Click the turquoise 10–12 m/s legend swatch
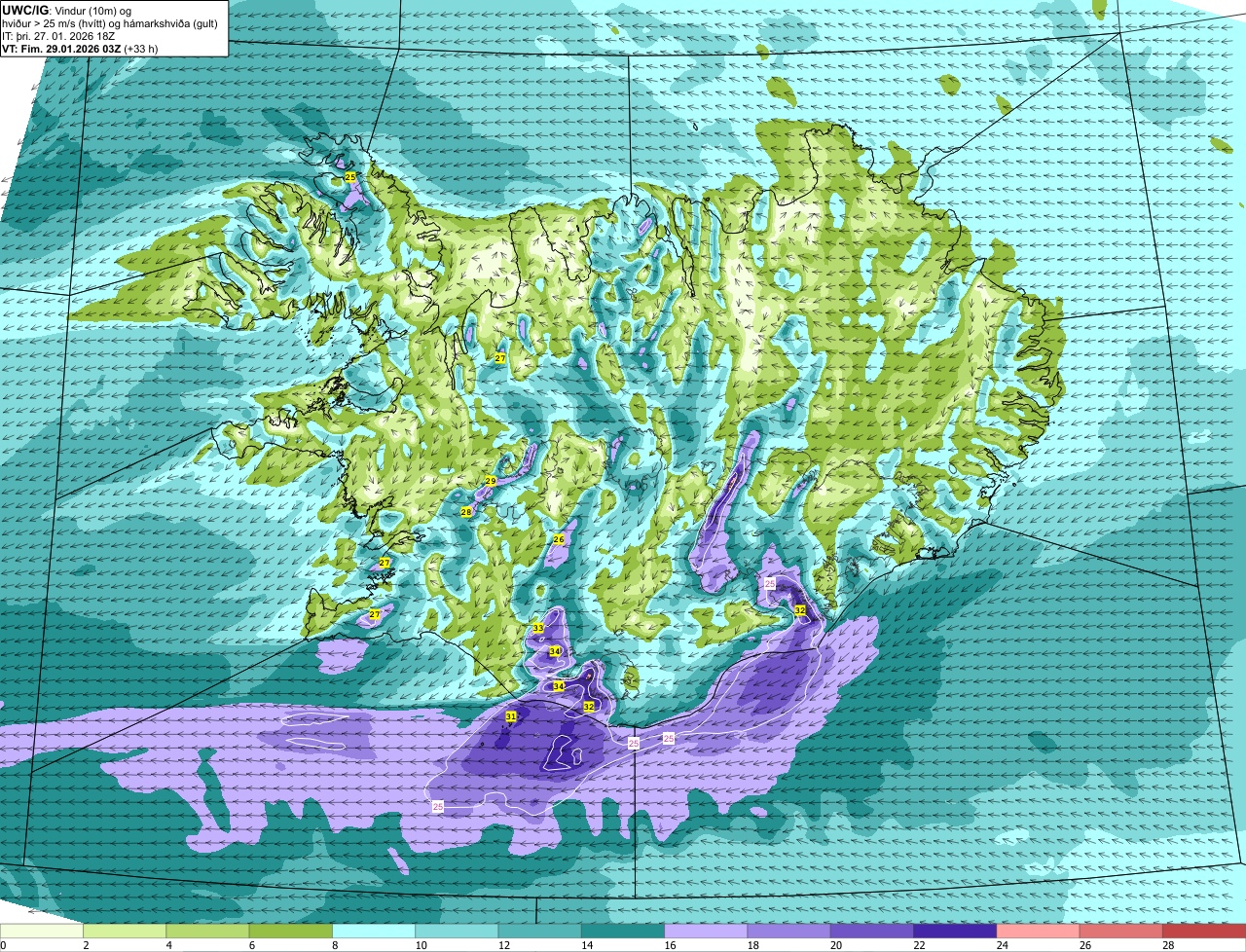 457,931
